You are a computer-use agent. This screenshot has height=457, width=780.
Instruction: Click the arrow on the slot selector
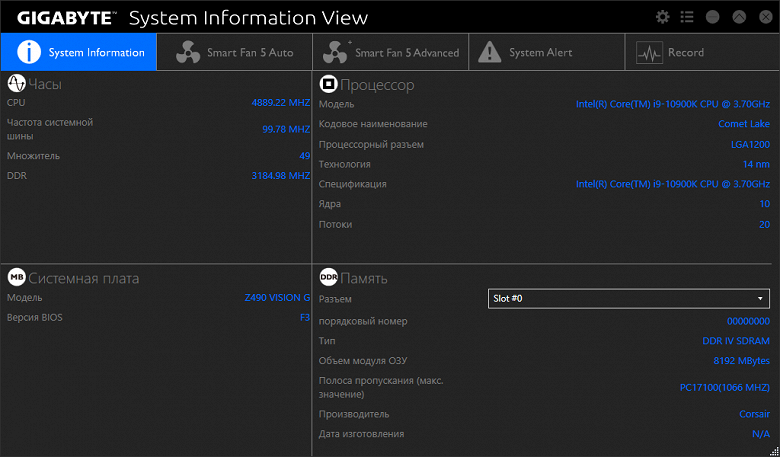point(760,299)
